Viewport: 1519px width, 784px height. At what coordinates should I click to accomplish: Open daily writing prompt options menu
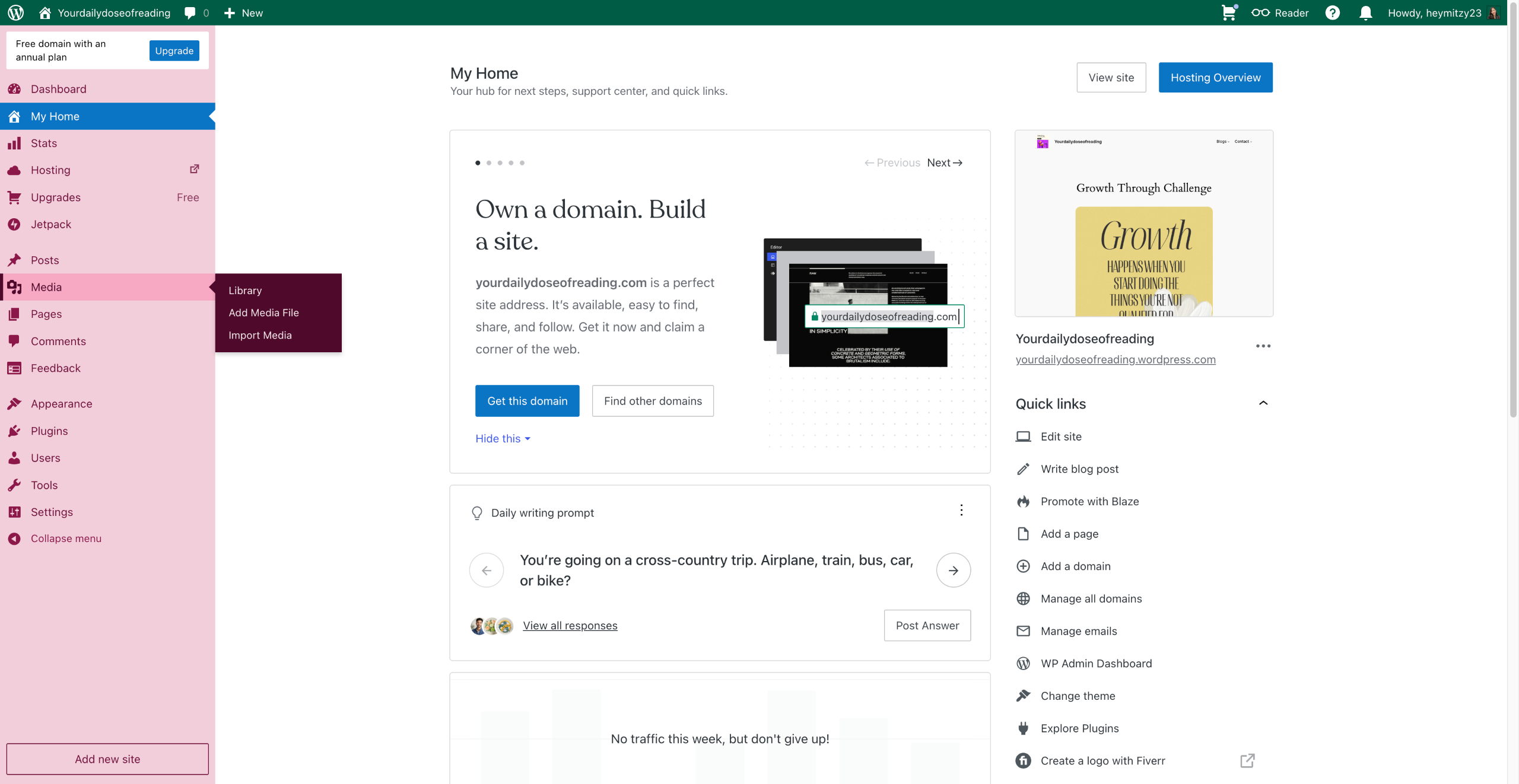pyautogui.click(x=961, y=510)
